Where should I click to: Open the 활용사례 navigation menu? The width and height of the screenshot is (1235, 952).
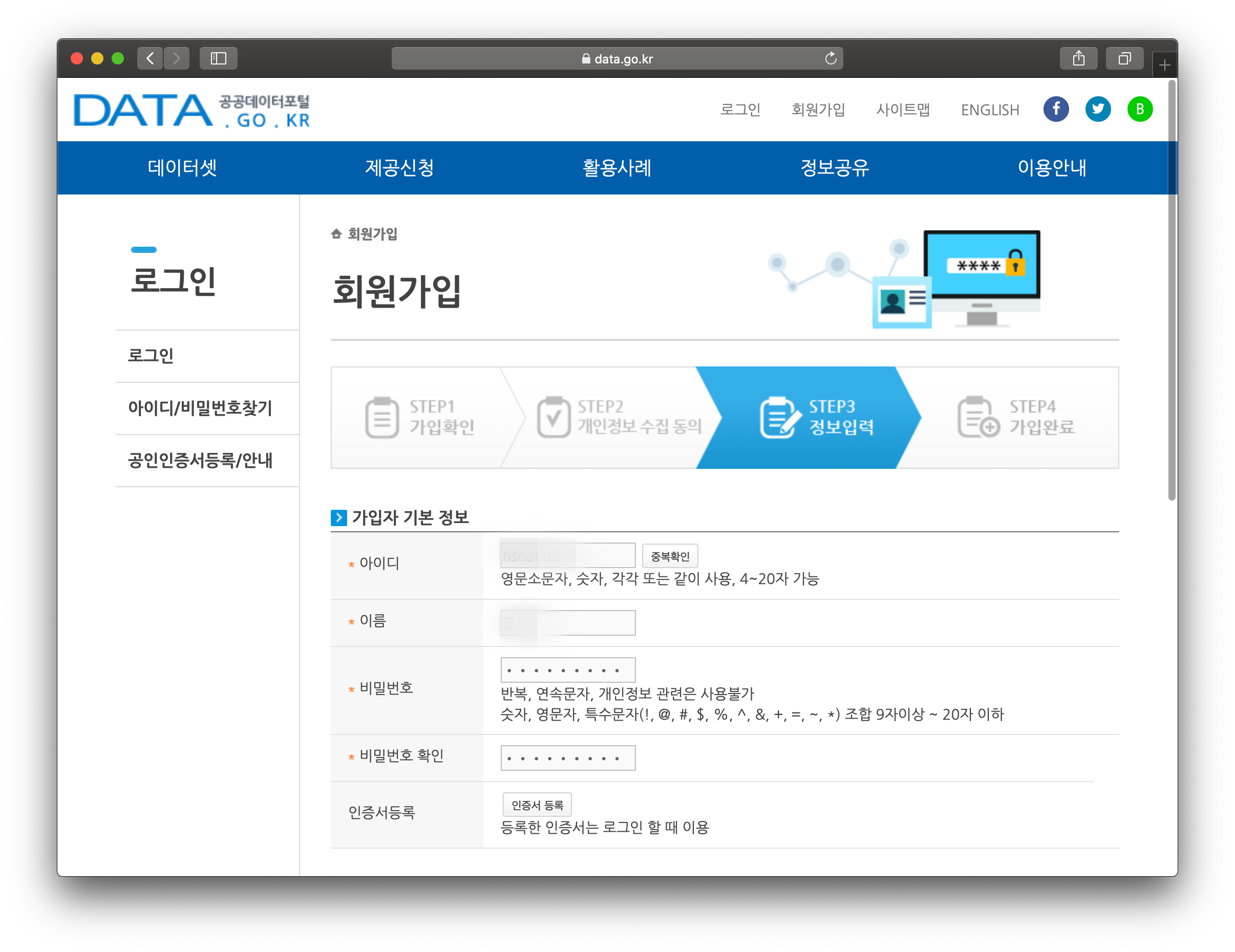click(617, 168)
